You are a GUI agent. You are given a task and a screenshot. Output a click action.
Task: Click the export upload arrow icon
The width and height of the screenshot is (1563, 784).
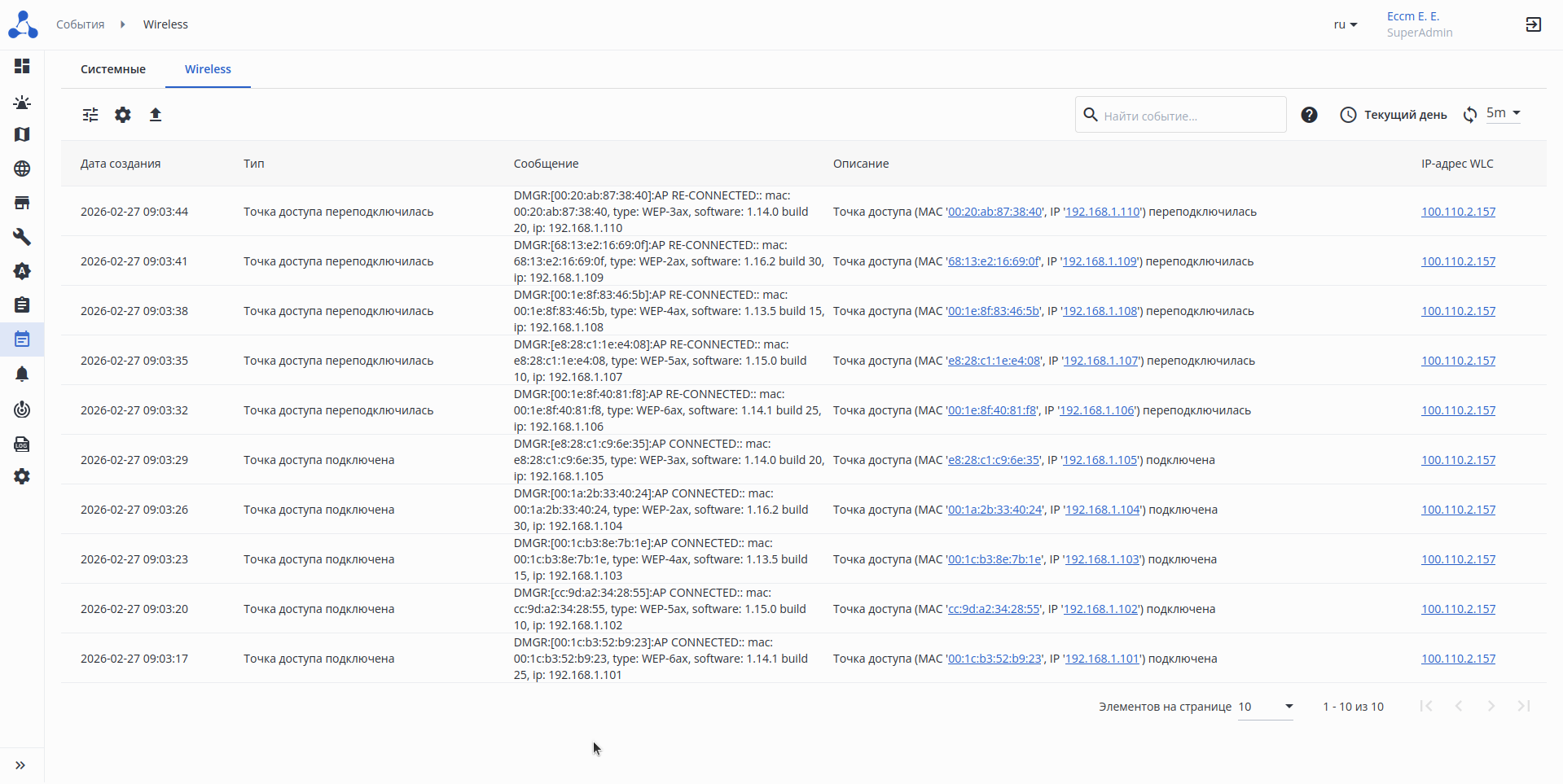pos(156,115)
